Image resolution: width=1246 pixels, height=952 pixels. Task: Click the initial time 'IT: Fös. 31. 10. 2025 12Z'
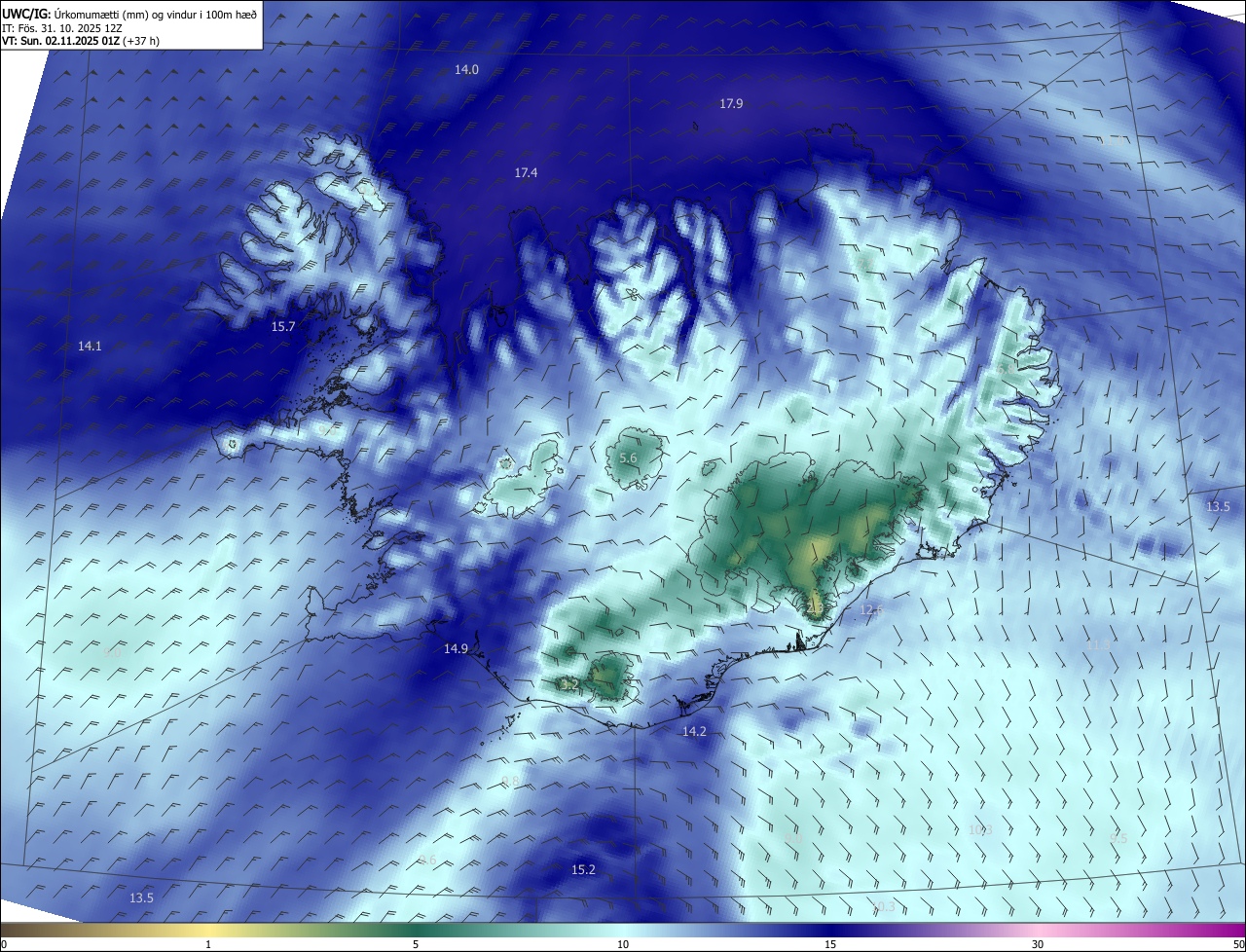[x=61, y=28]
